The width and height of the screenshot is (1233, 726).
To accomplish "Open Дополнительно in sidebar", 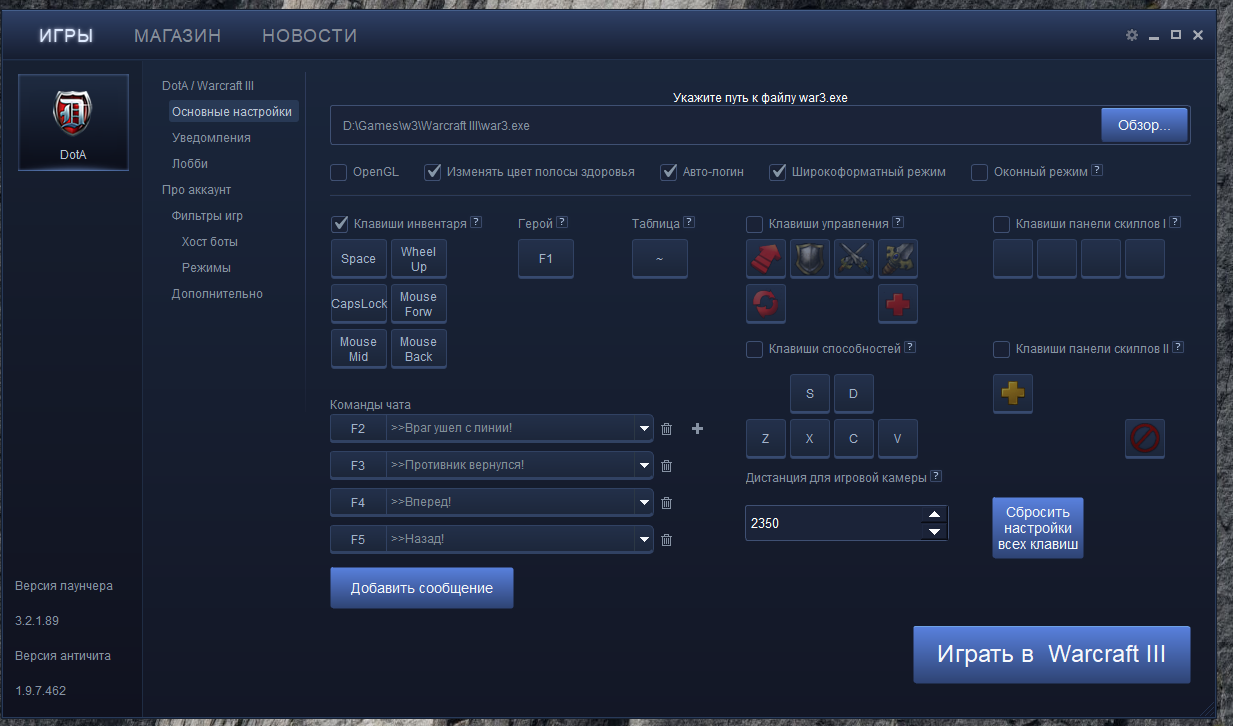I will 217,294.
